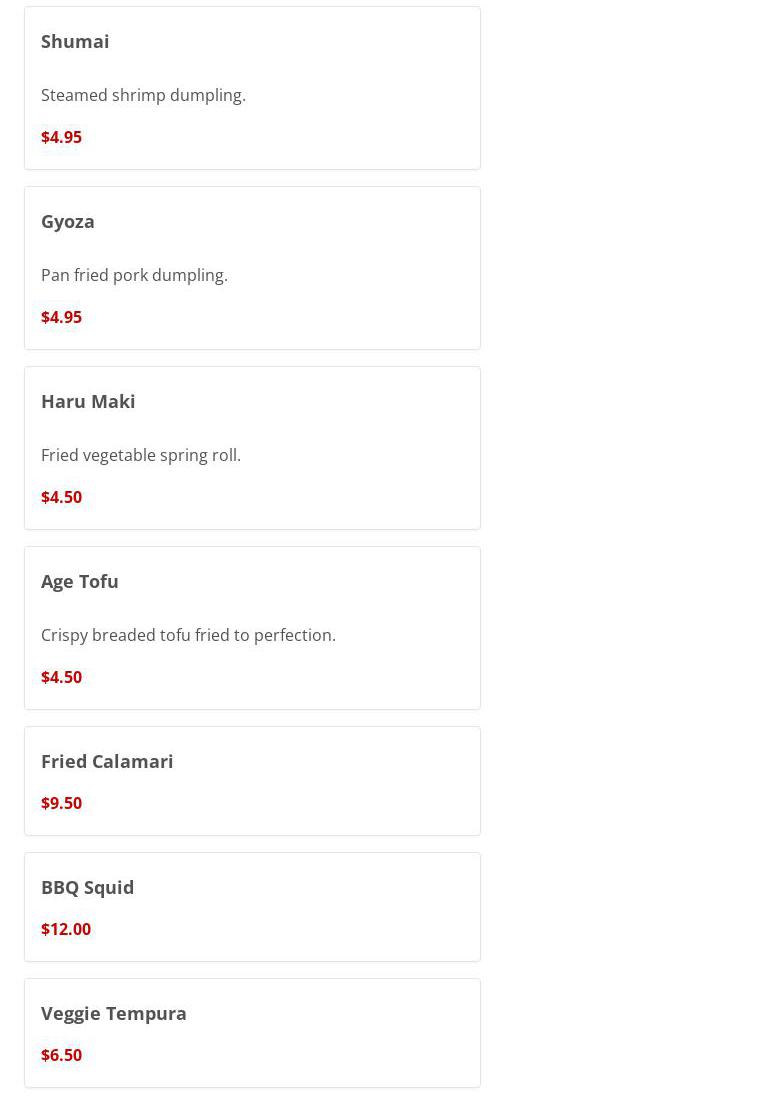Screen dimensions: 770x1098
Task: Open the Gyoza menu item title
Action: [68, 221]
